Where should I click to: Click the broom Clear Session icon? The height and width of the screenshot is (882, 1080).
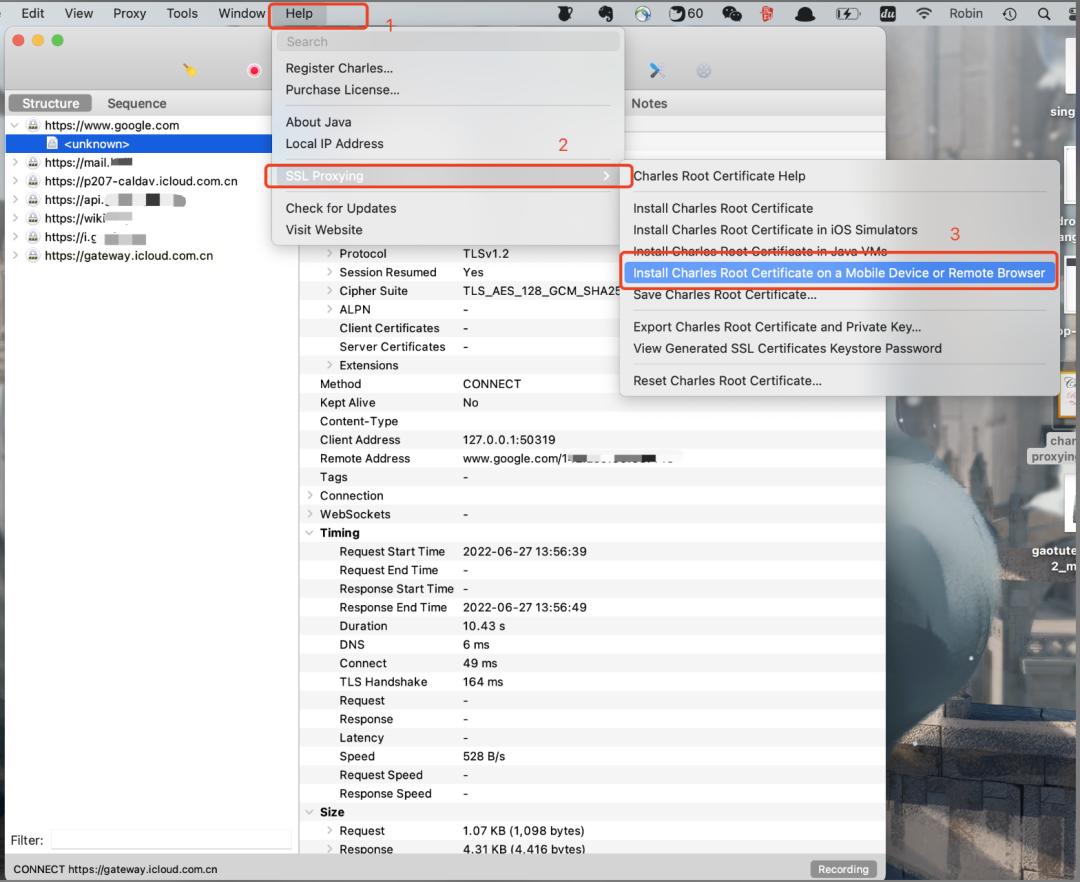coord(190,70)
